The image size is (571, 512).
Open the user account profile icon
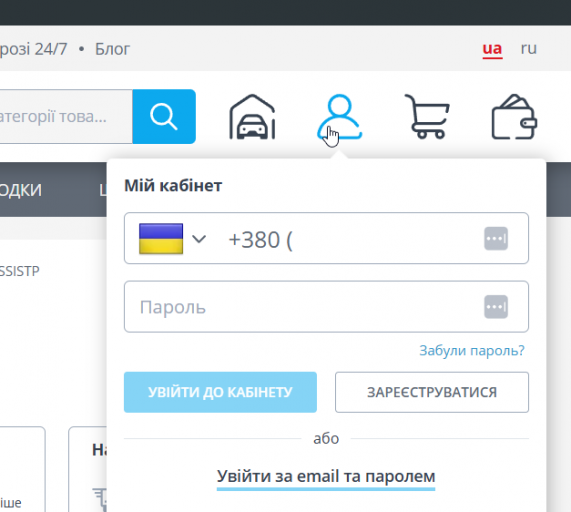[339, 117]
